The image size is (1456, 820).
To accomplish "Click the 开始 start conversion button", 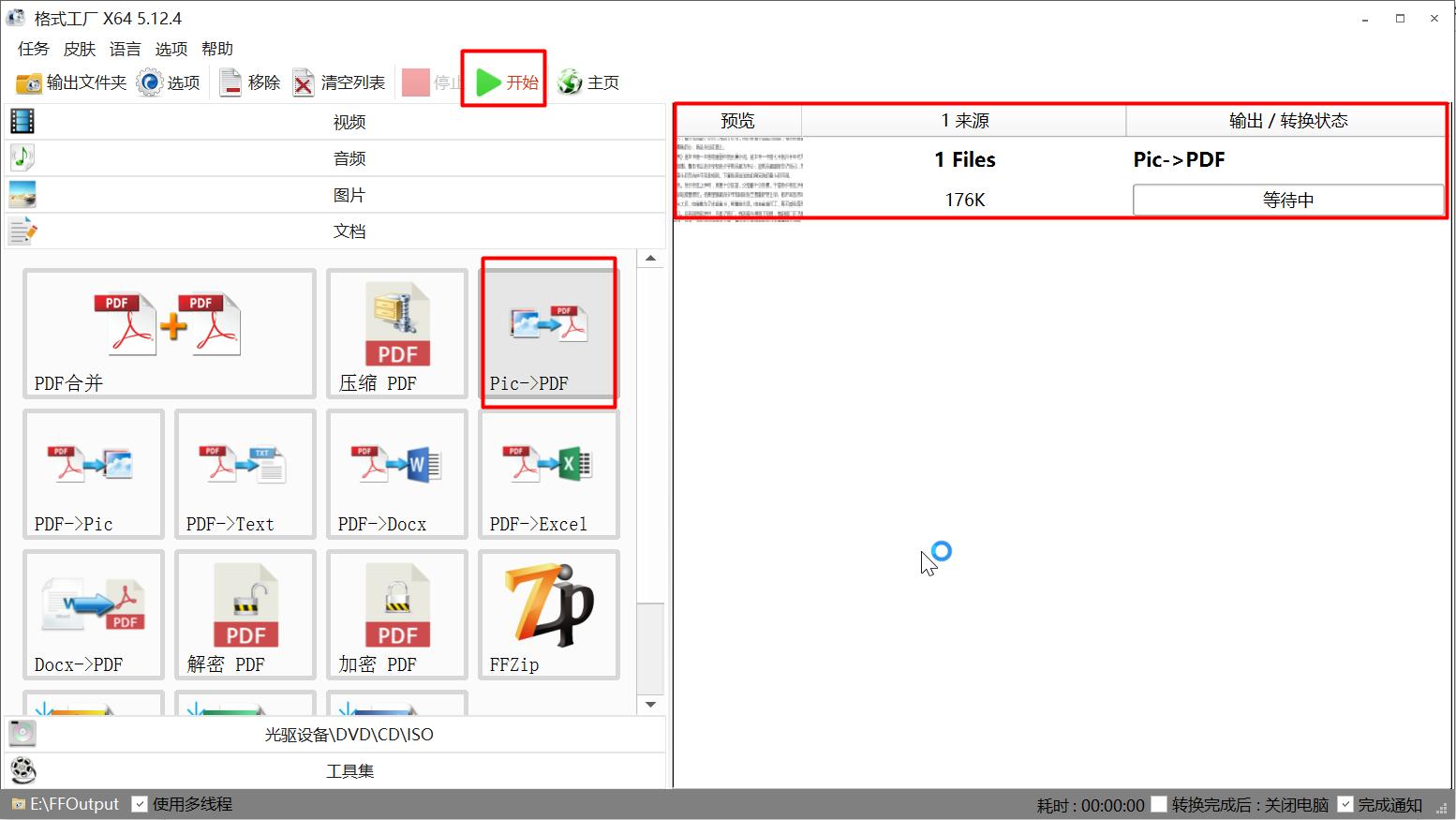I will point(504,81).
